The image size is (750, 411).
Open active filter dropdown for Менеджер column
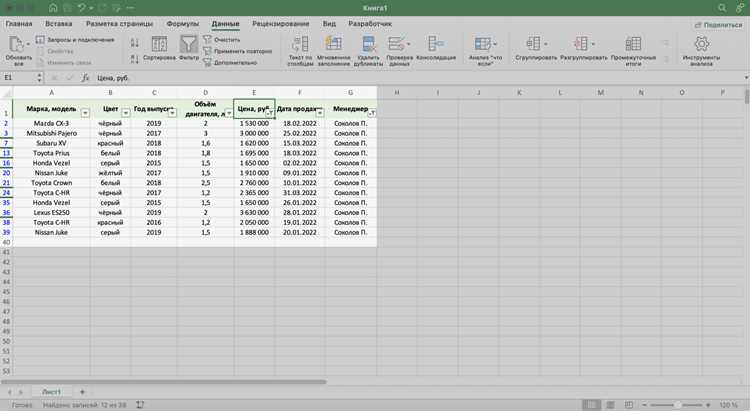click(x=372, y=113)
